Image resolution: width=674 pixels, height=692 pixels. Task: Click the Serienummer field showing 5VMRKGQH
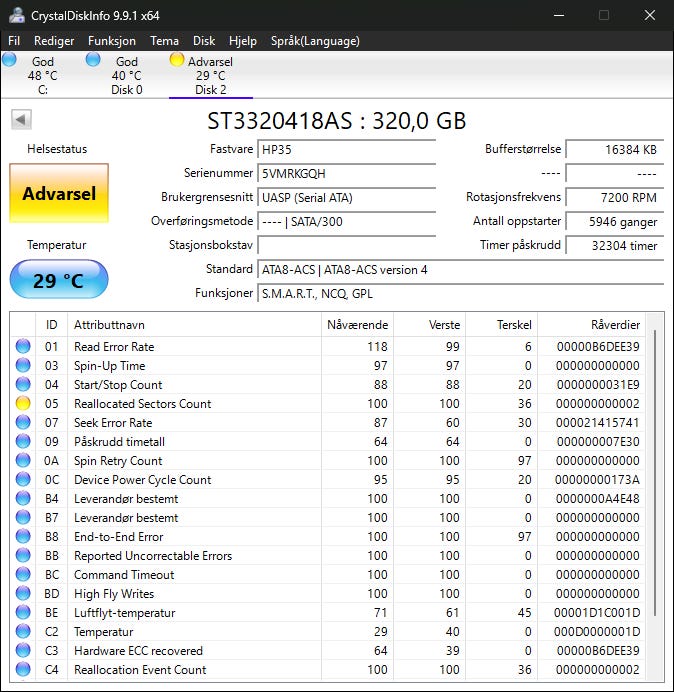(x=346, y=173)
